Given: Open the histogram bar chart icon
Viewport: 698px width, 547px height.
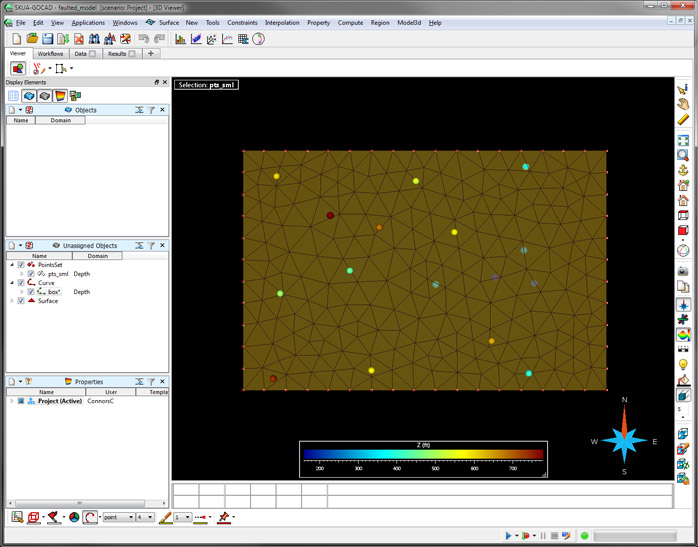Looking at the screenshot, I should 180,39.
